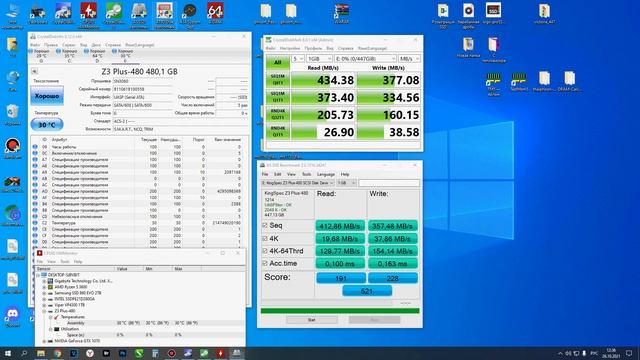This screenshot has width=640, height=360.
Task: Click the green progress bar in AS SSD
Action: [x=340, y=311]
